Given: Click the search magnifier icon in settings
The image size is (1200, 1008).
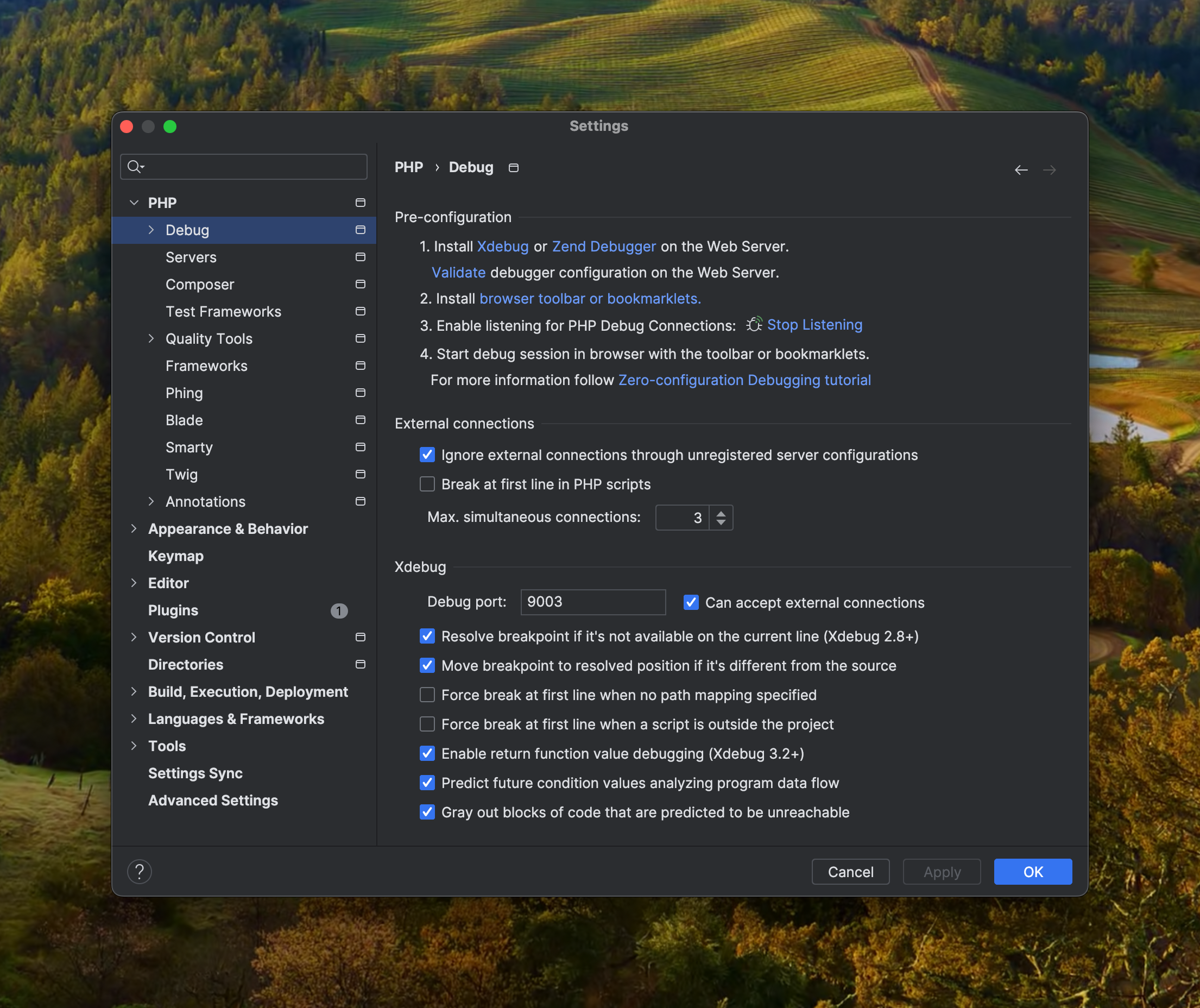Looking at the screenshot, I should [134, 166].
